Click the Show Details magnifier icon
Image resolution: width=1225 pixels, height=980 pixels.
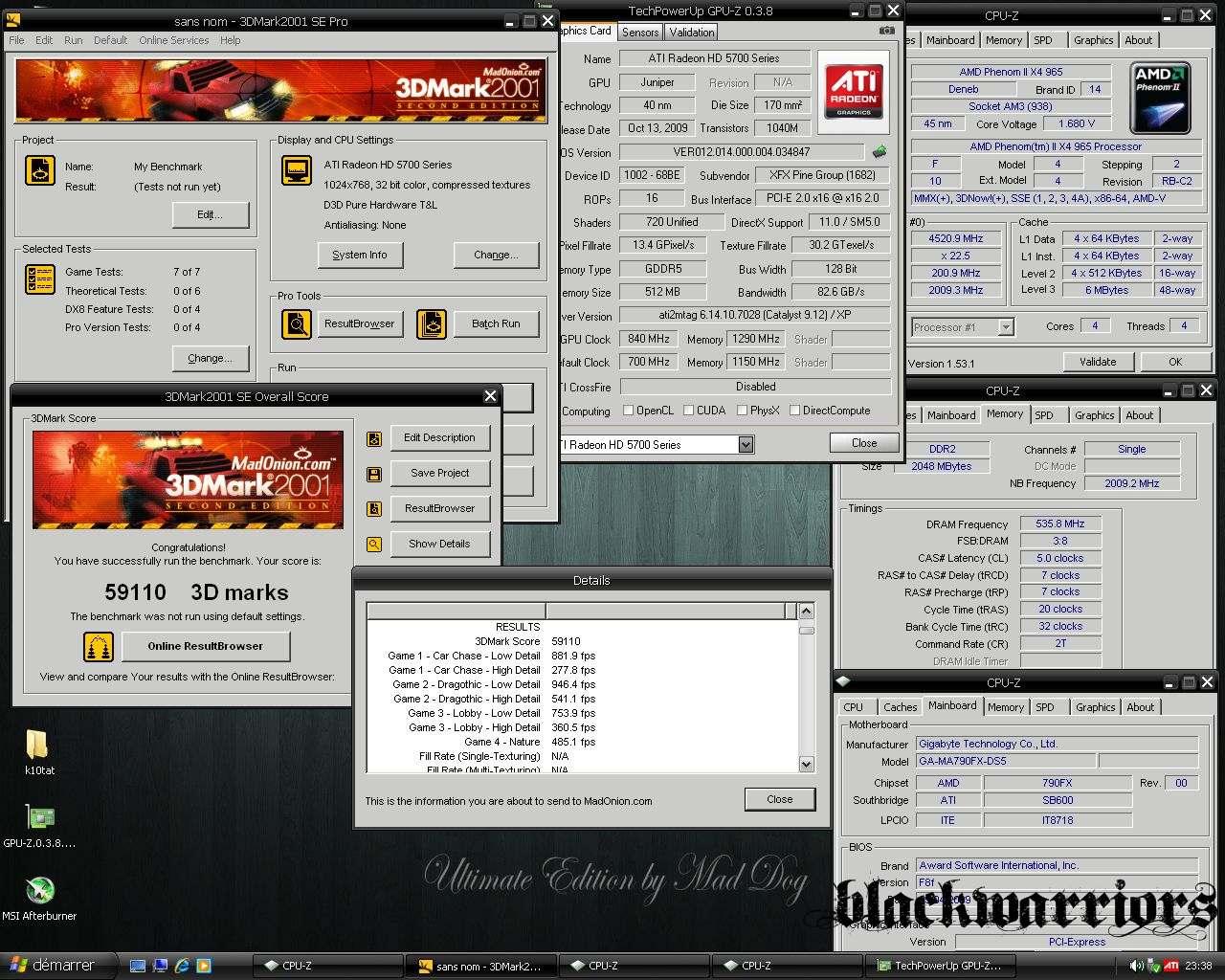tap(374, 545)
